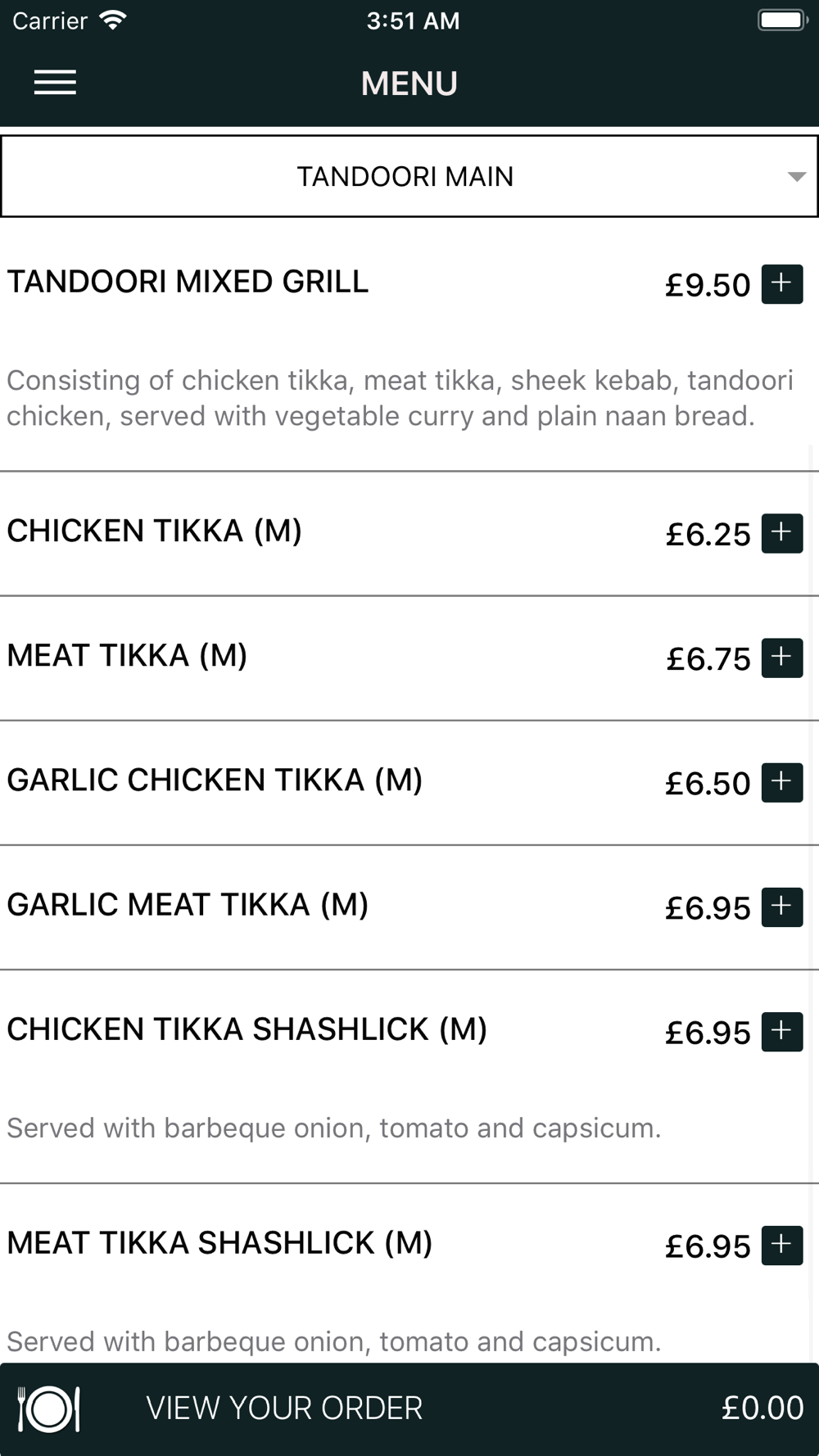Add Garlic Chicken Tikka (M) plus icon
The height and width of the screenshot is (1456, 819).
tap(782, 782)
